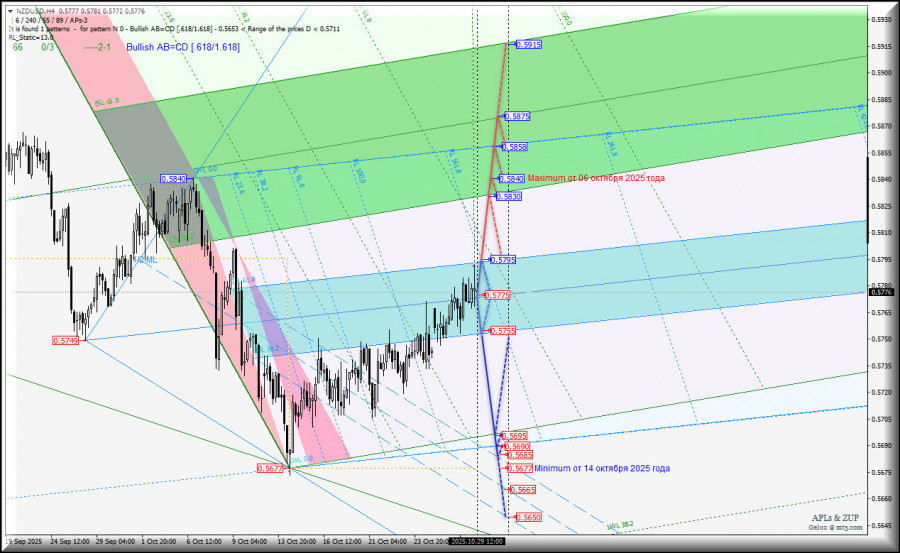Click the red 0.5650 price tag
The image size is (900, 553).
coord(529,517)
